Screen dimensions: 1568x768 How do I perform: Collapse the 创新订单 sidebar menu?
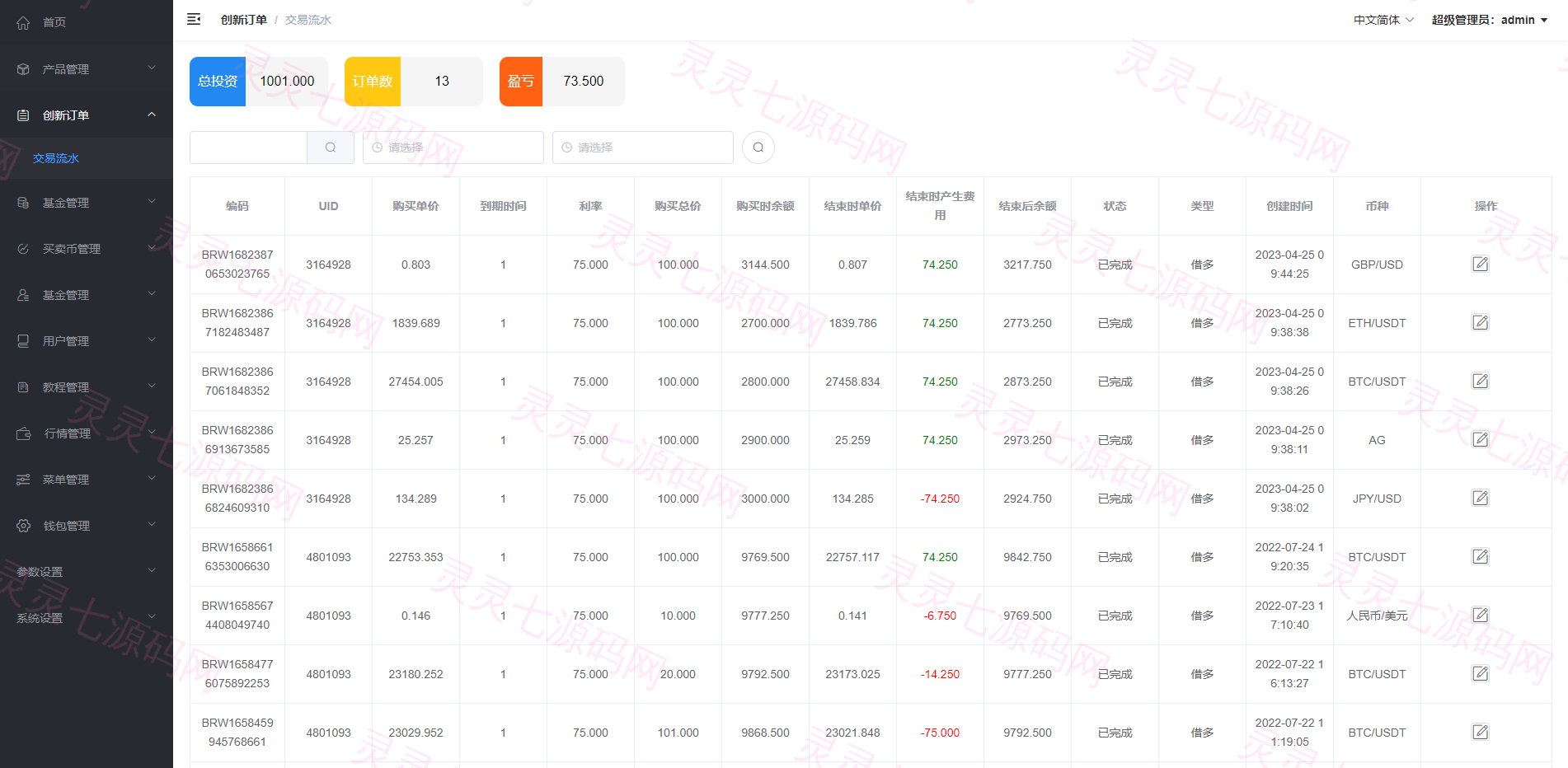[87, 115]
